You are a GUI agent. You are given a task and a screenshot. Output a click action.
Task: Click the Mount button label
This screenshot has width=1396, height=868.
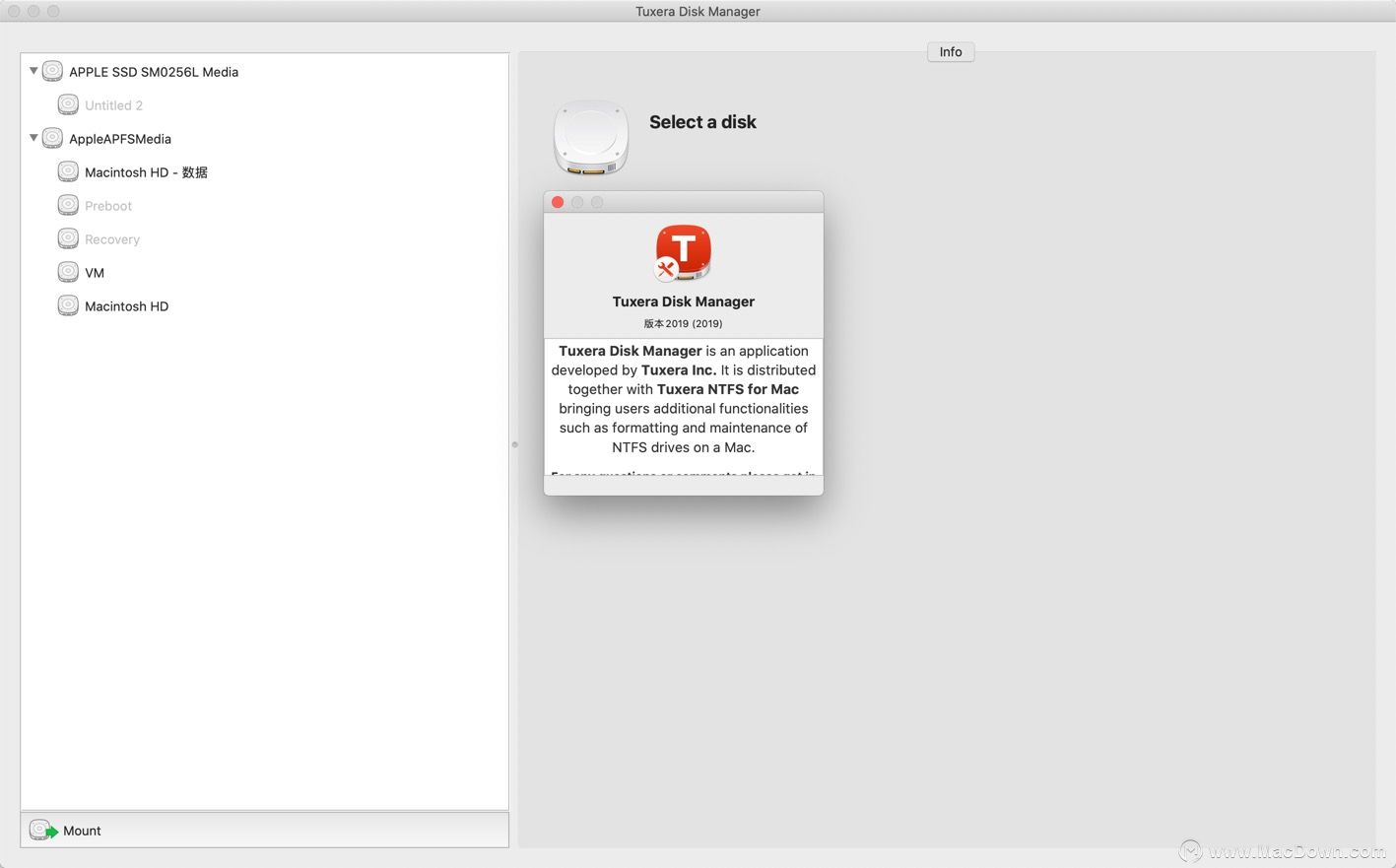pos(82,831)
